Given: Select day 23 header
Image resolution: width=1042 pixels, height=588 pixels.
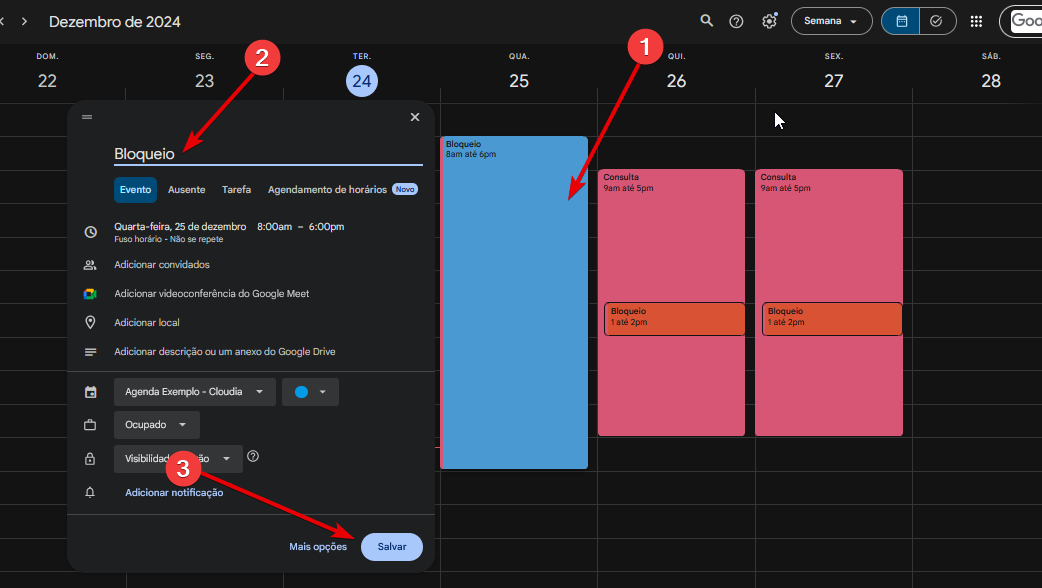Looking at the screenshot, I should pos(205,81).
